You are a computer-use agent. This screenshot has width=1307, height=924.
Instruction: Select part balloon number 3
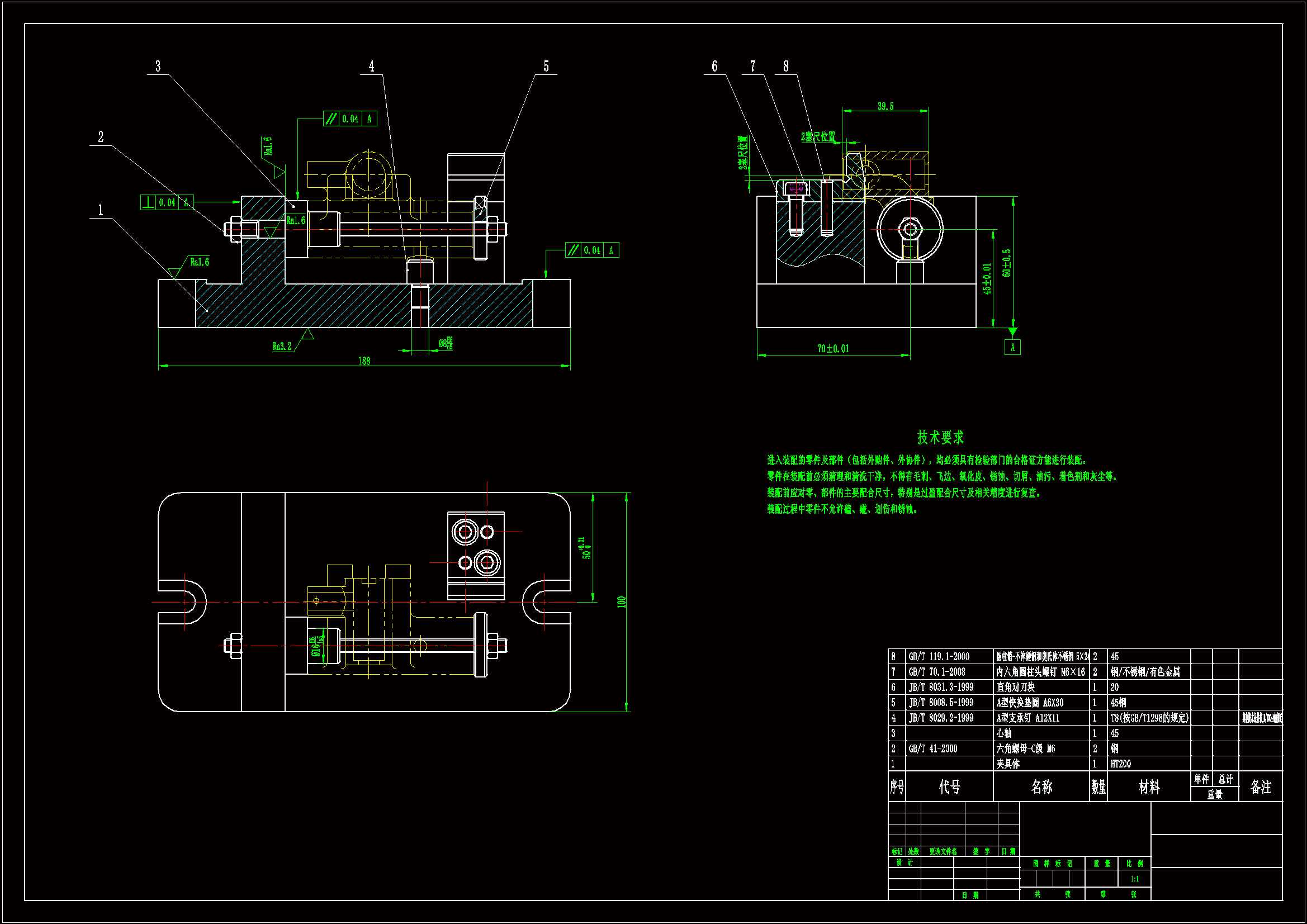click(x=158, y=67)
